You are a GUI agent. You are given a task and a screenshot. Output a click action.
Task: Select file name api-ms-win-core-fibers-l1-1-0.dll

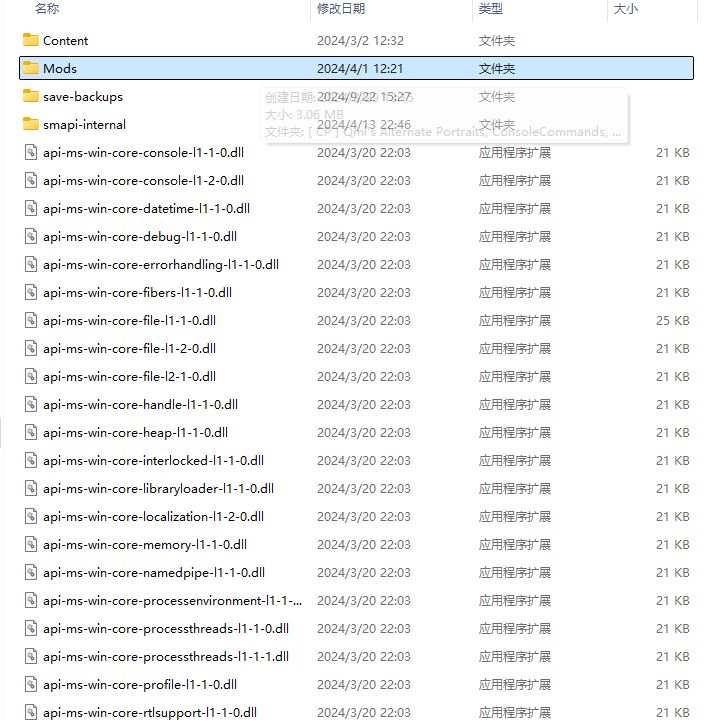(138, 293)
